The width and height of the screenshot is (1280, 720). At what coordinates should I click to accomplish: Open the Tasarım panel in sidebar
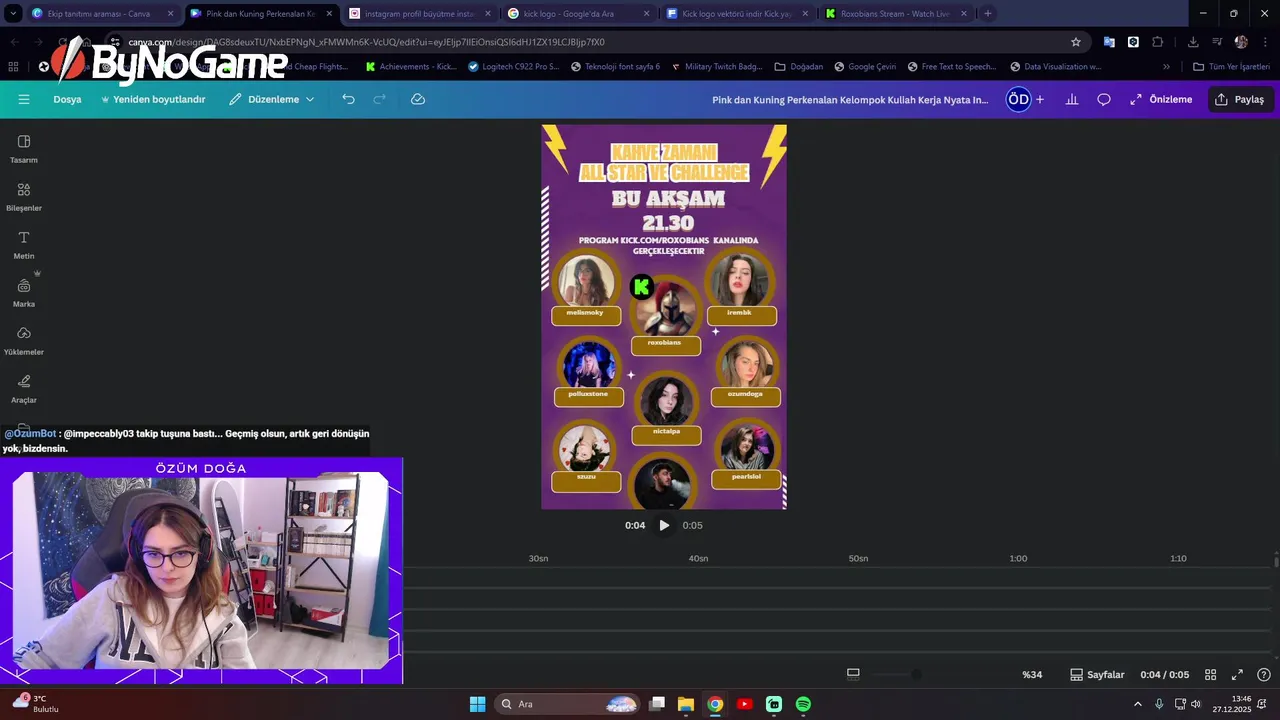pyautogui.click(x=24, y=148)
